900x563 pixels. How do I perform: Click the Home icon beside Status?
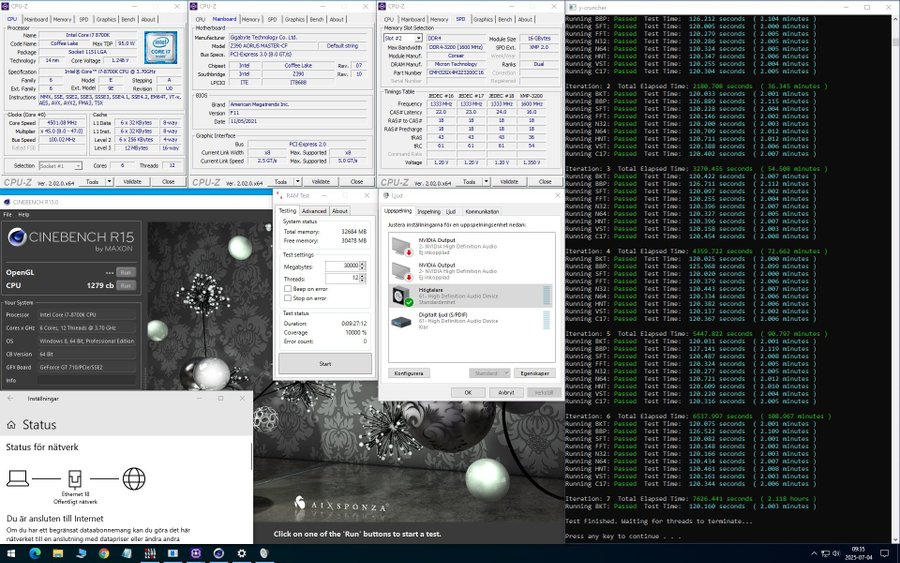coord(11,425)
